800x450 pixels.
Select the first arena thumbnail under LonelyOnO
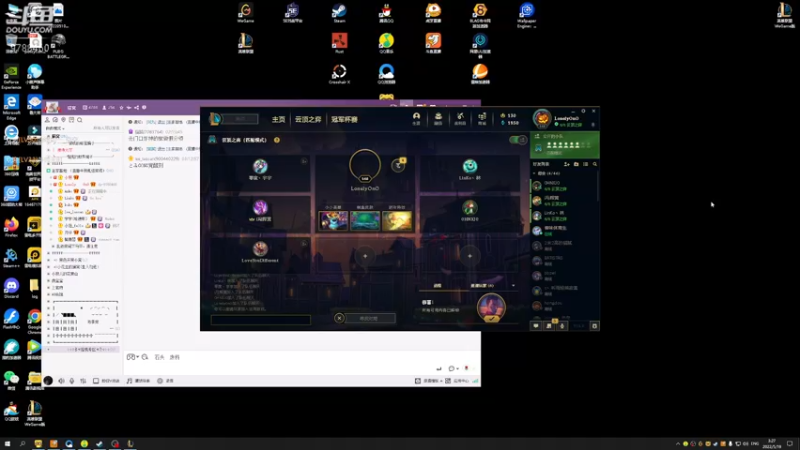click(333, 221)
